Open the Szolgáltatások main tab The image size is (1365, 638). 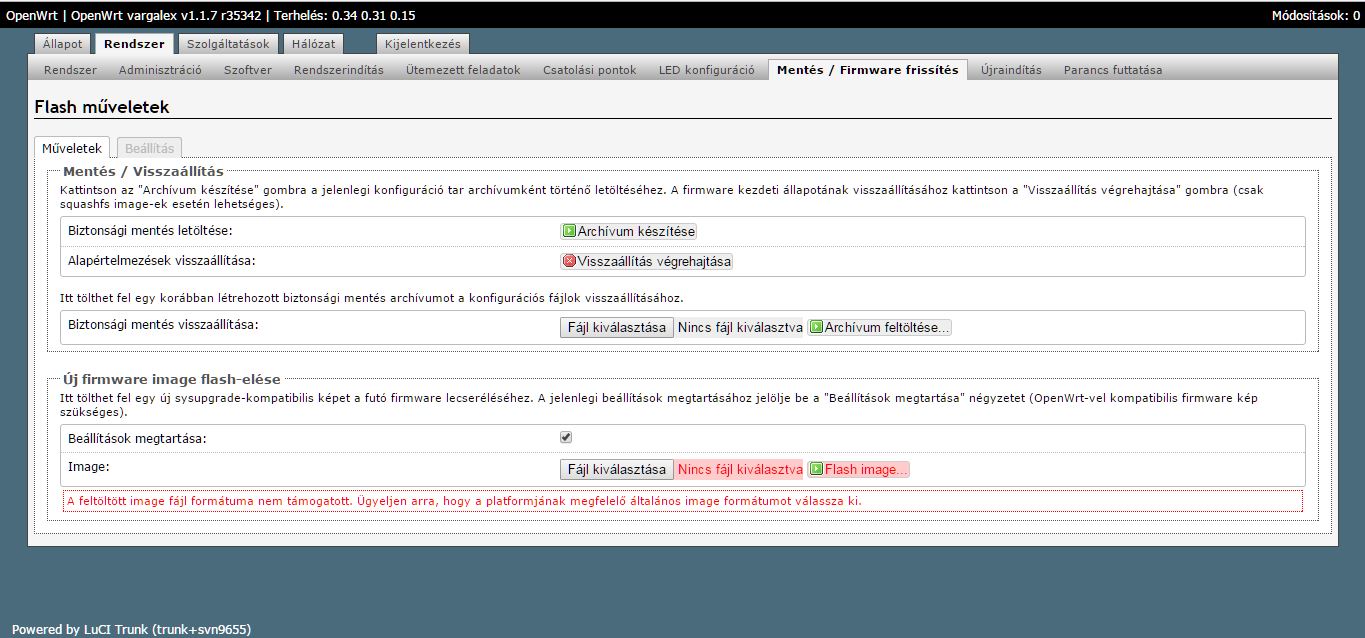tap(228, 44)
